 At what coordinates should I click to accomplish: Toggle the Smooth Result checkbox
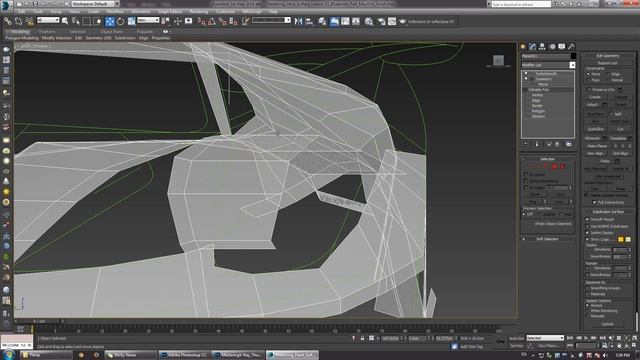587,219
